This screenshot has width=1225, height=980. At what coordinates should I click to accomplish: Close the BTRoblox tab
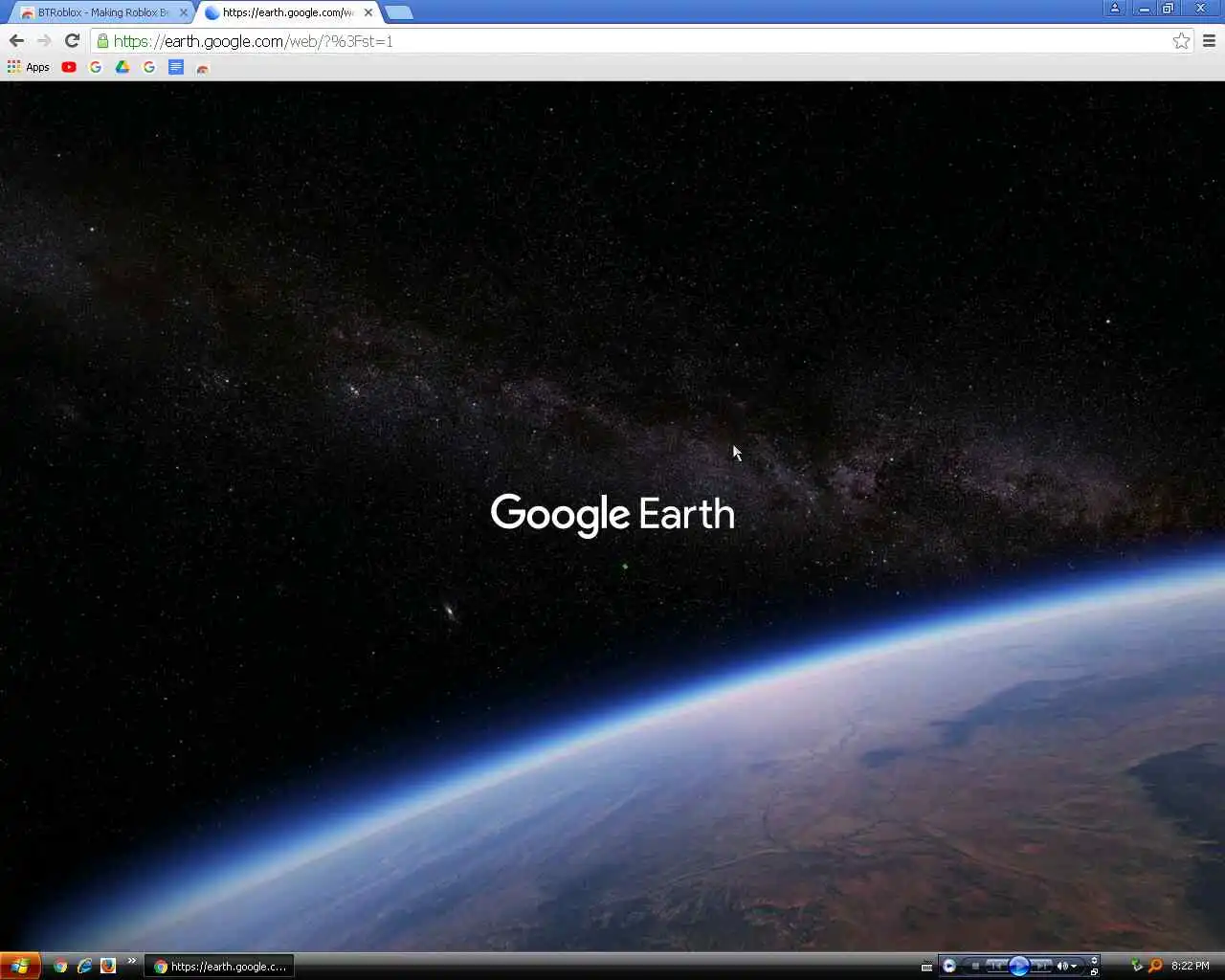184,12
